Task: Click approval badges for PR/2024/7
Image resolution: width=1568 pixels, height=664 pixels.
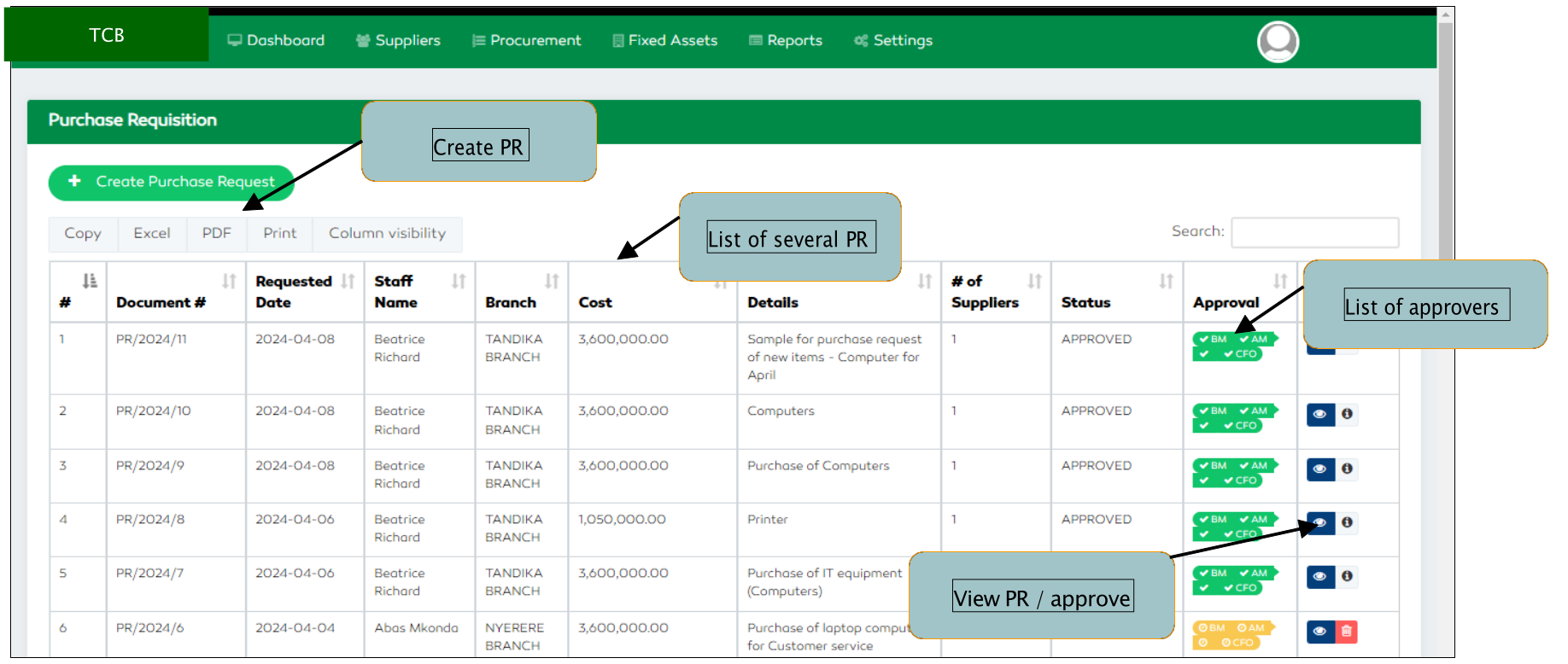Action: pos(1235,580)
